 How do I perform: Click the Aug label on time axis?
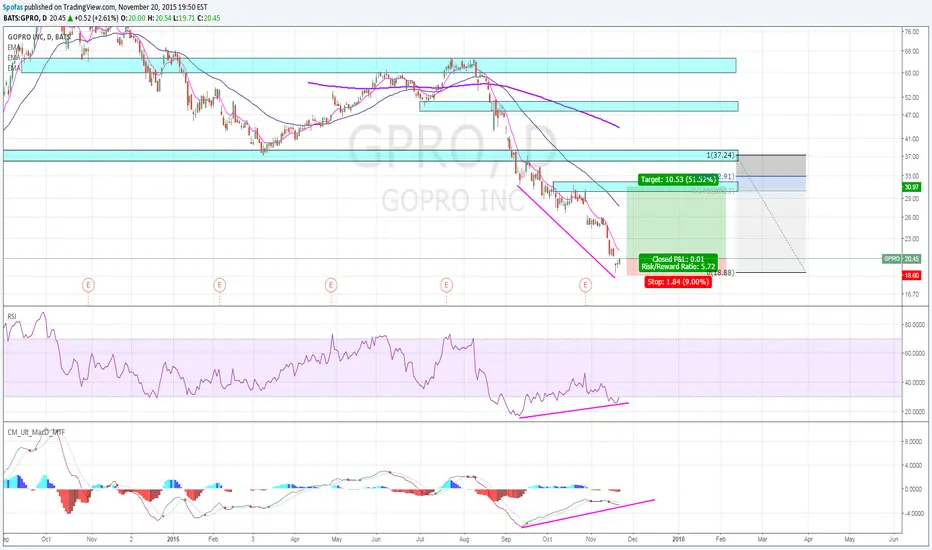click(x=464, y=539)
